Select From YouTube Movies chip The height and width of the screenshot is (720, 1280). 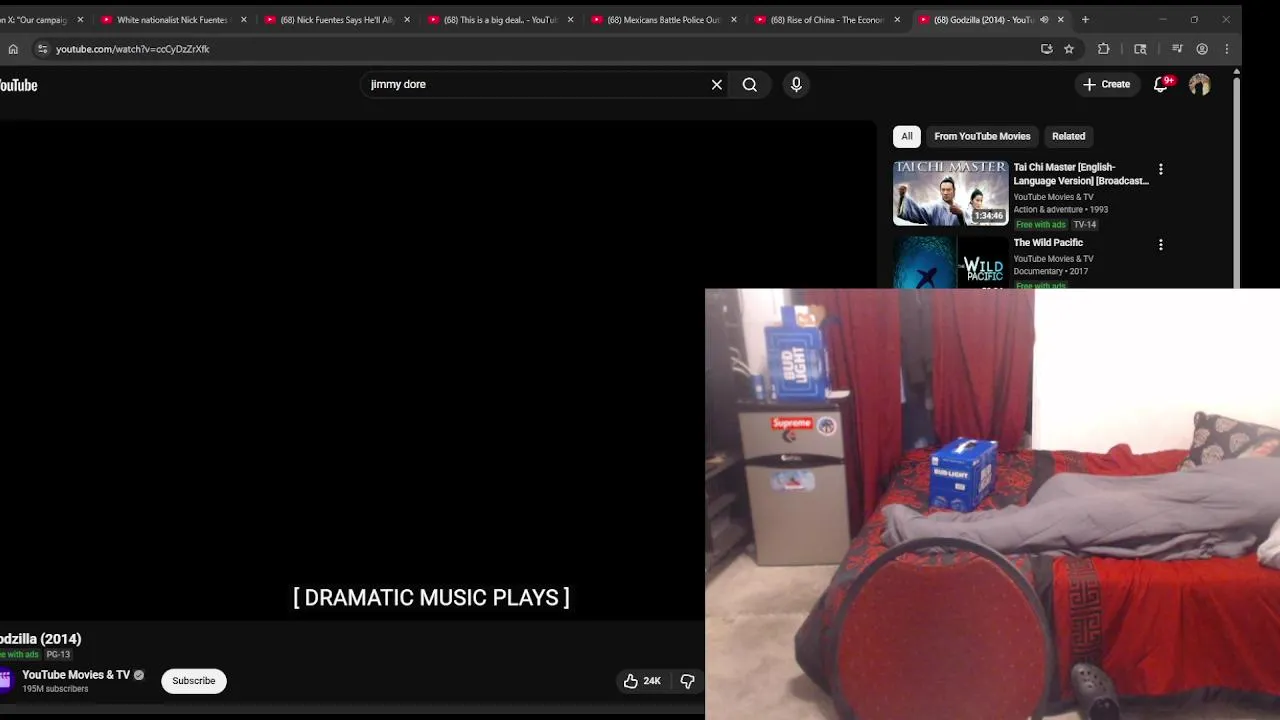pyautogui.click(x=982, y=136)
